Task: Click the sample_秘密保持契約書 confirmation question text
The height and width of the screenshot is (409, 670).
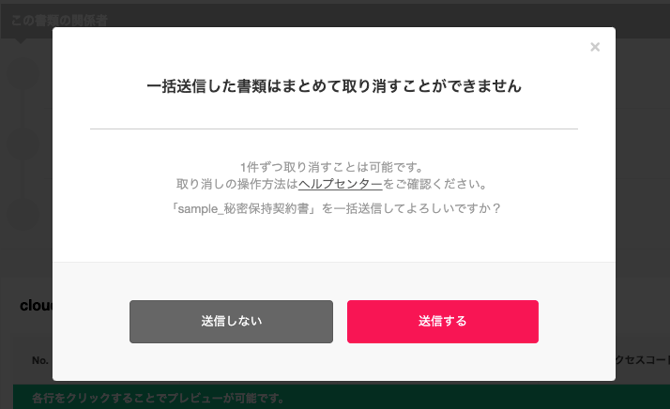Action: coord(334,209)
